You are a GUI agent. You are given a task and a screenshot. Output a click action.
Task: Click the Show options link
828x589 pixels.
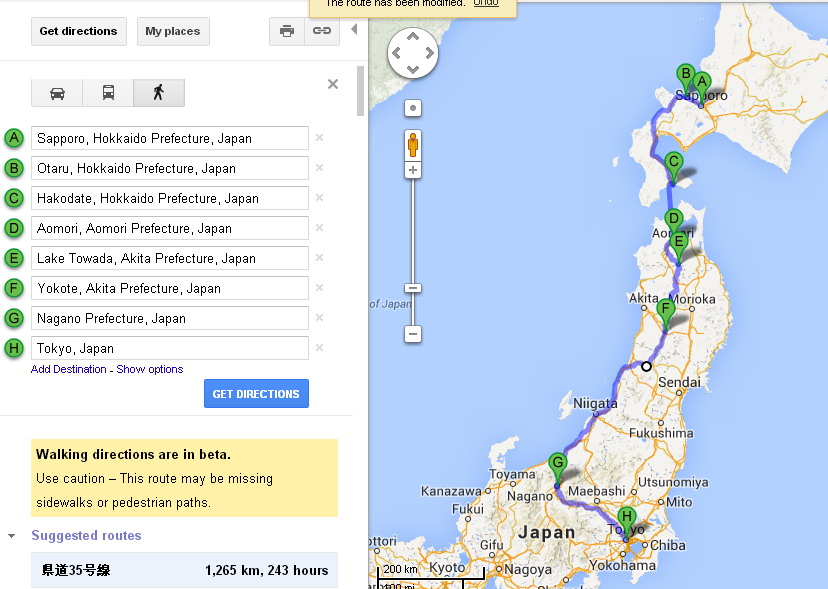pos(149,369)
